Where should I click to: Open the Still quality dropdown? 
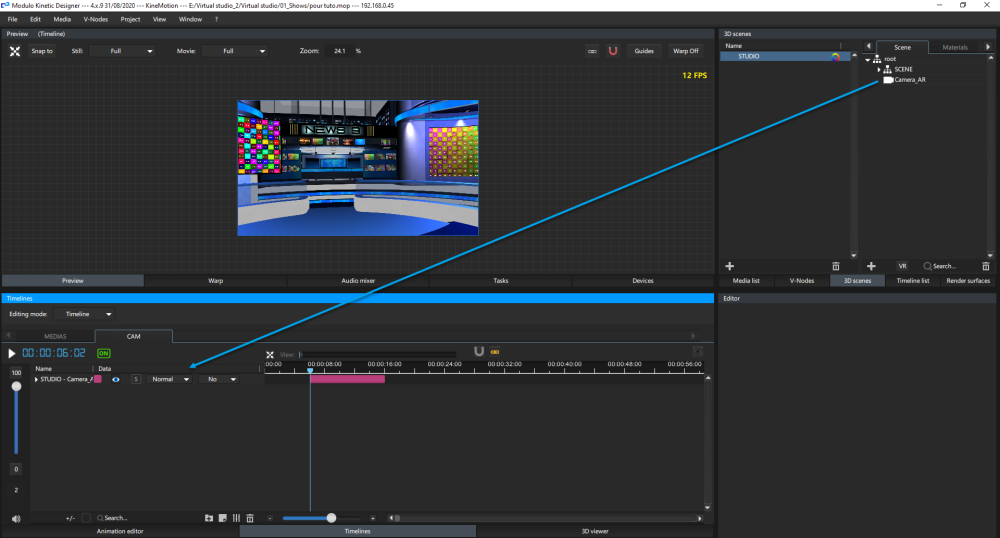coord(122,51)
